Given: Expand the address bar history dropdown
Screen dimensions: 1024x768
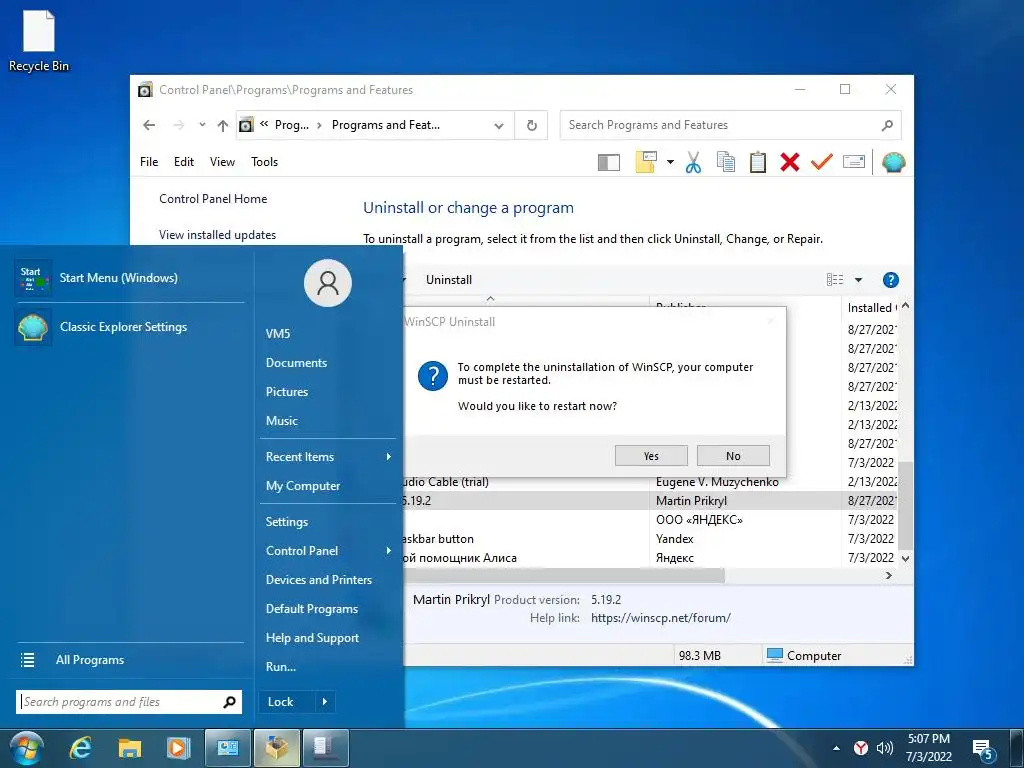Looking at the screenshot, I should pos(499,125).
